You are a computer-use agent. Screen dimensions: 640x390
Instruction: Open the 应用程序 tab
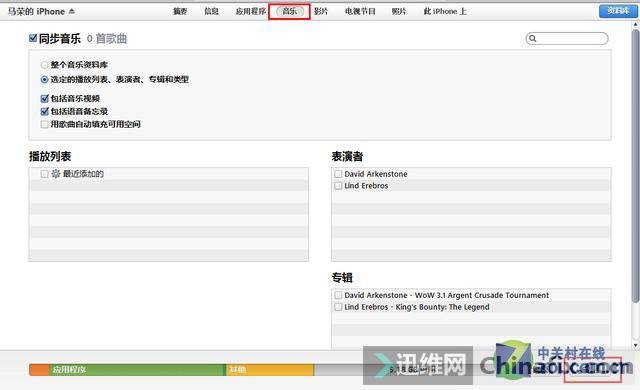coord(251,11)
